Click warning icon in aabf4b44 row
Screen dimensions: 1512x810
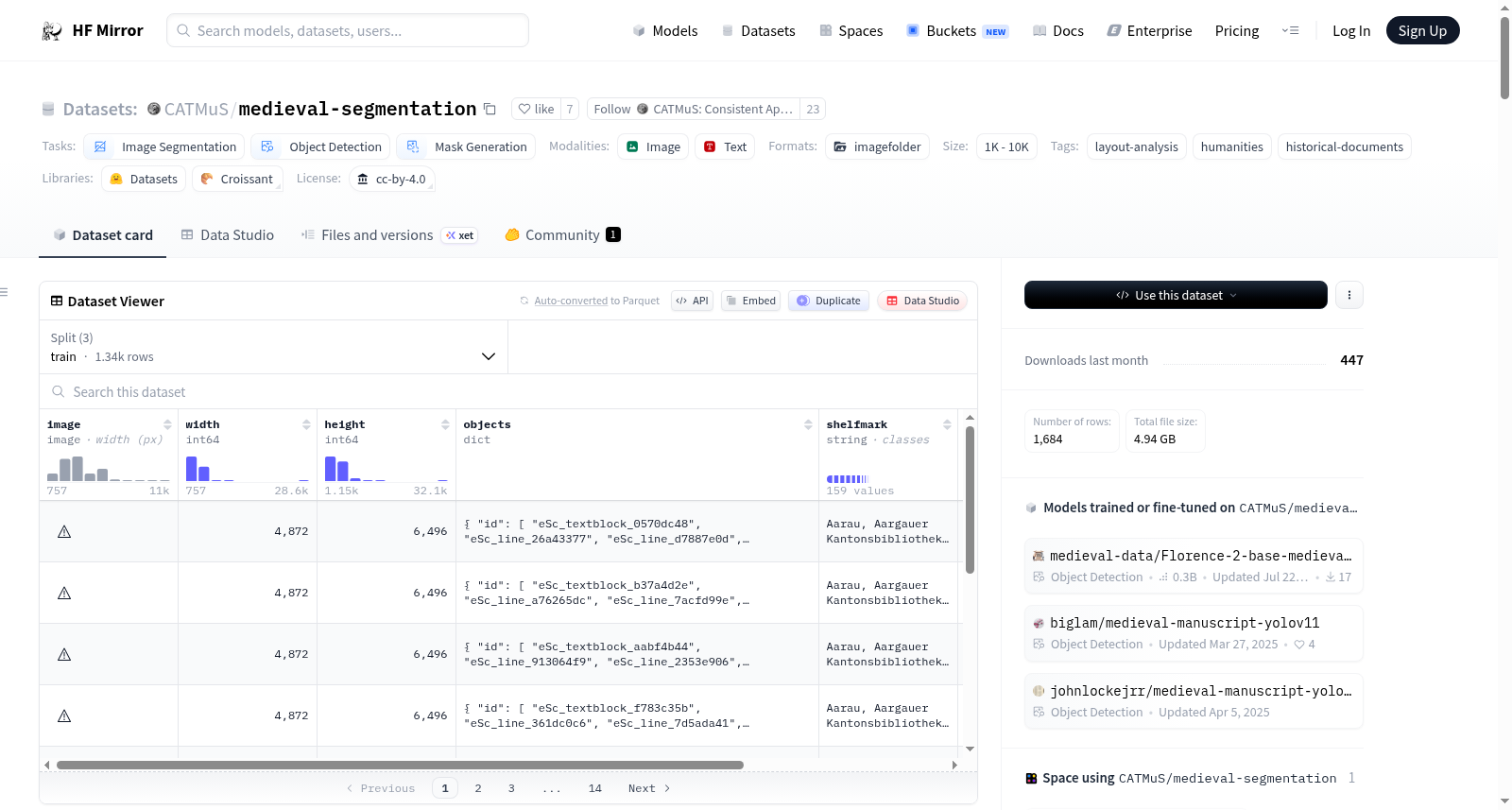(x=64, y=655)
